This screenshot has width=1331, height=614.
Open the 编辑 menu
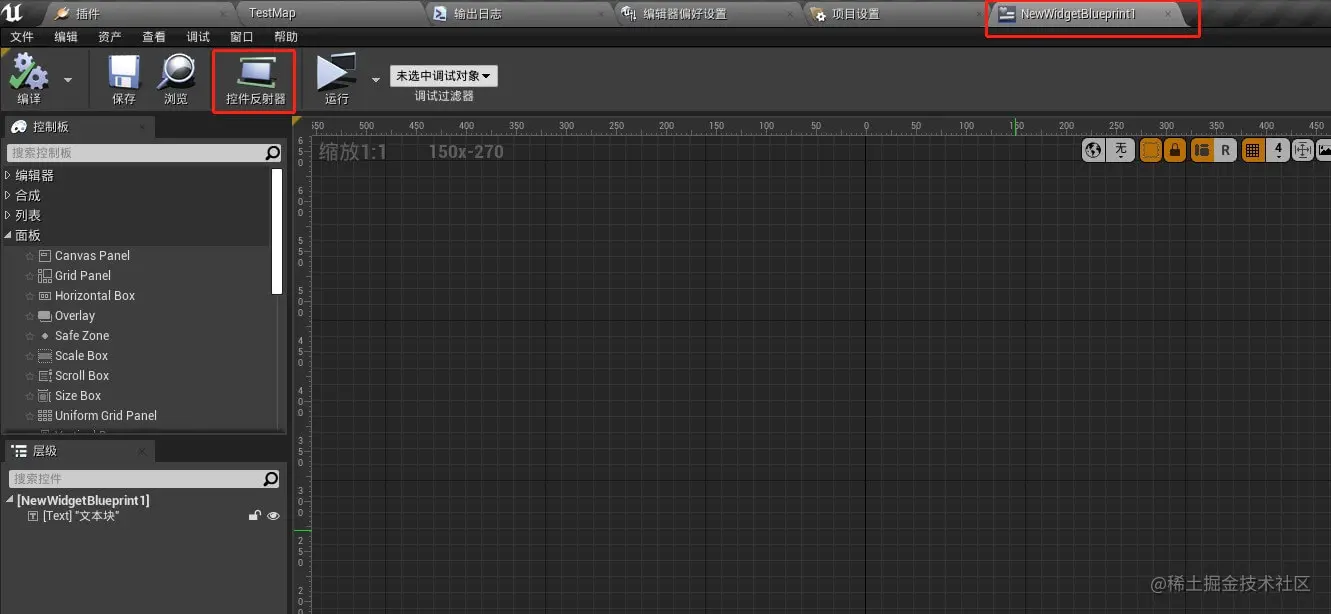coord(66,37)
